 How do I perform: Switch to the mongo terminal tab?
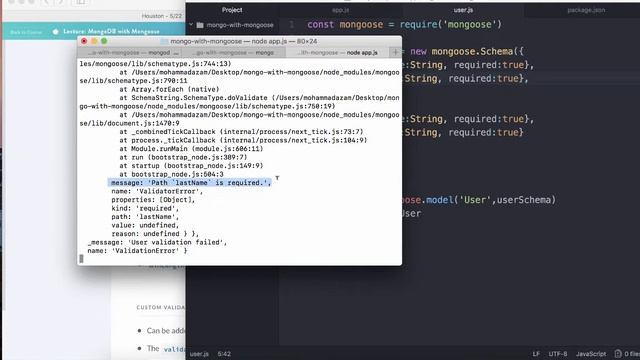[235, 53]
